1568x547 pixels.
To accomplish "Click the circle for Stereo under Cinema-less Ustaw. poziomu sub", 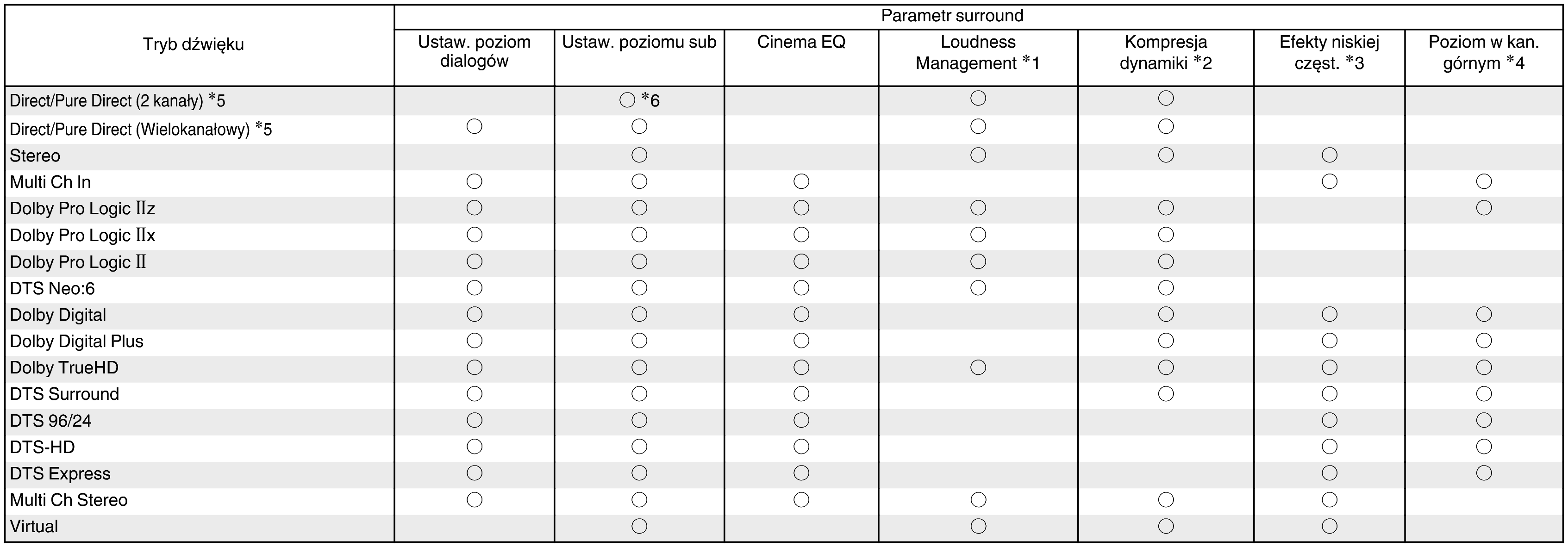I will pyautogui.click(x=639, y=155).
